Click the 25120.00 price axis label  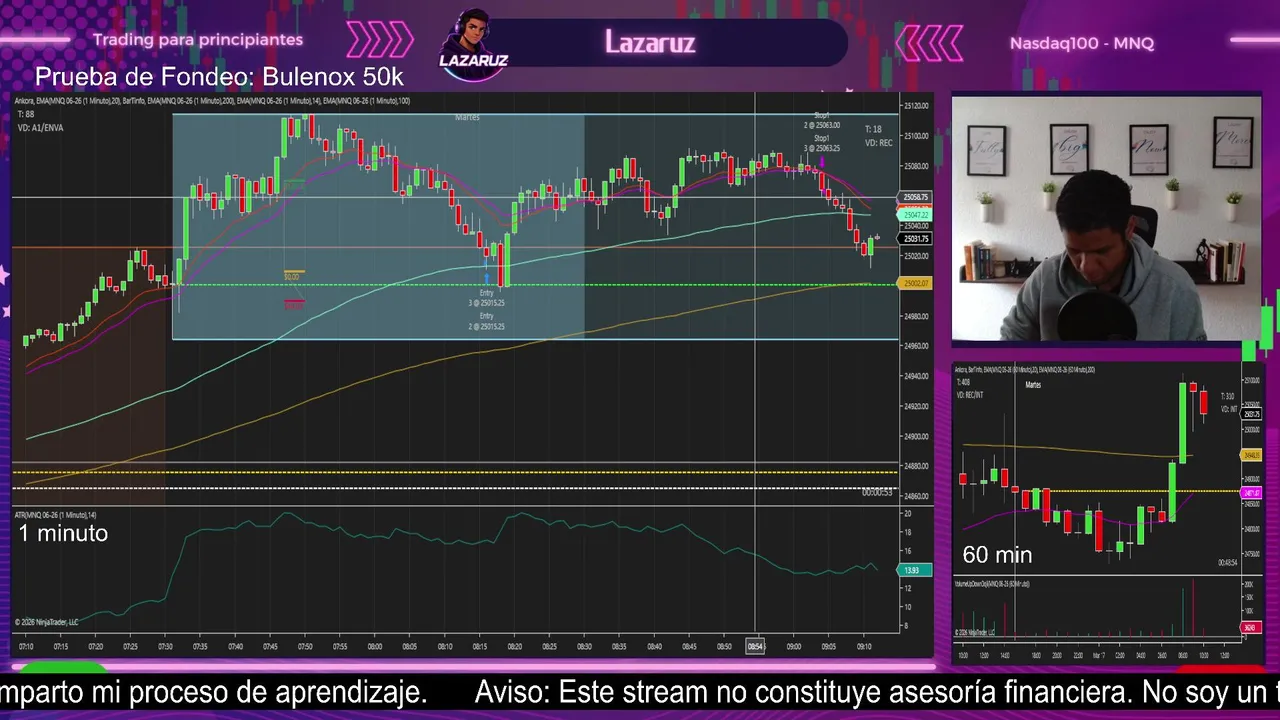915,105
